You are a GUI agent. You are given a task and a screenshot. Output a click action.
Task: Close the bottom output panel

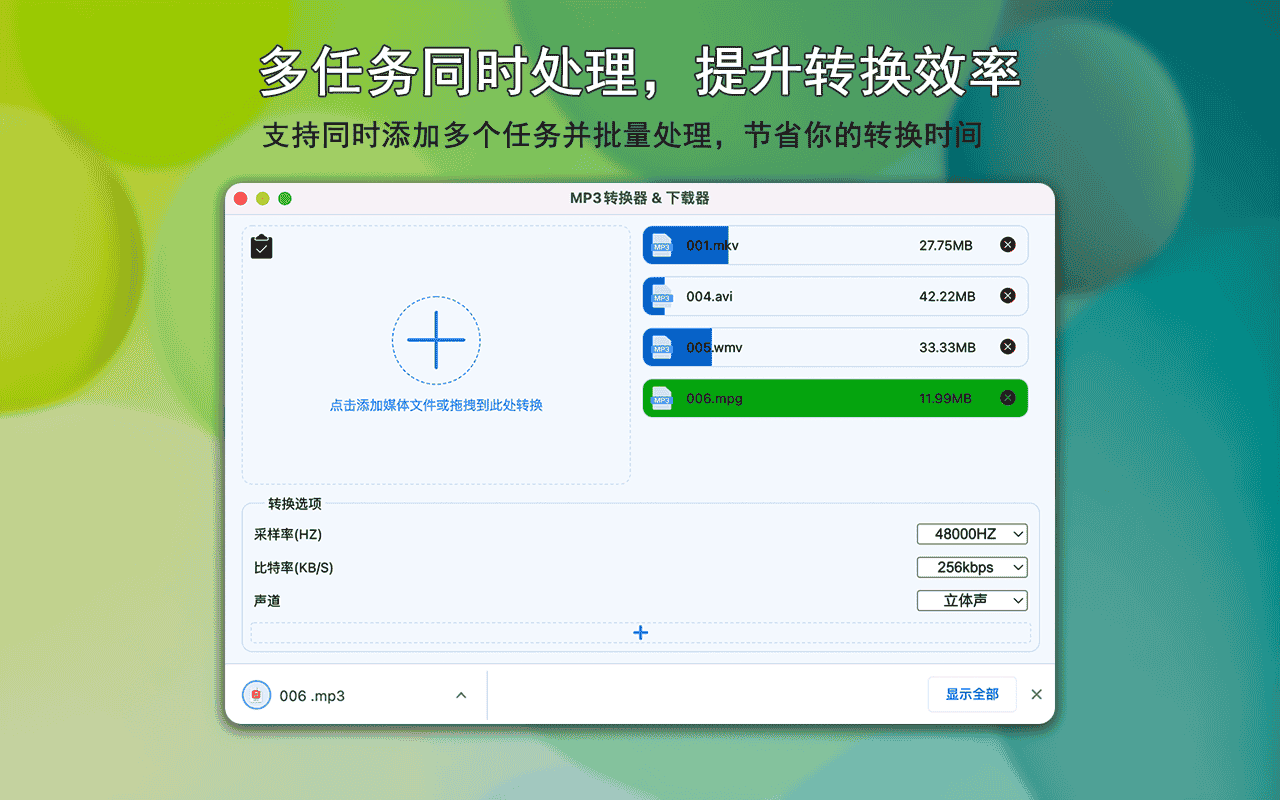[1036, 694]
